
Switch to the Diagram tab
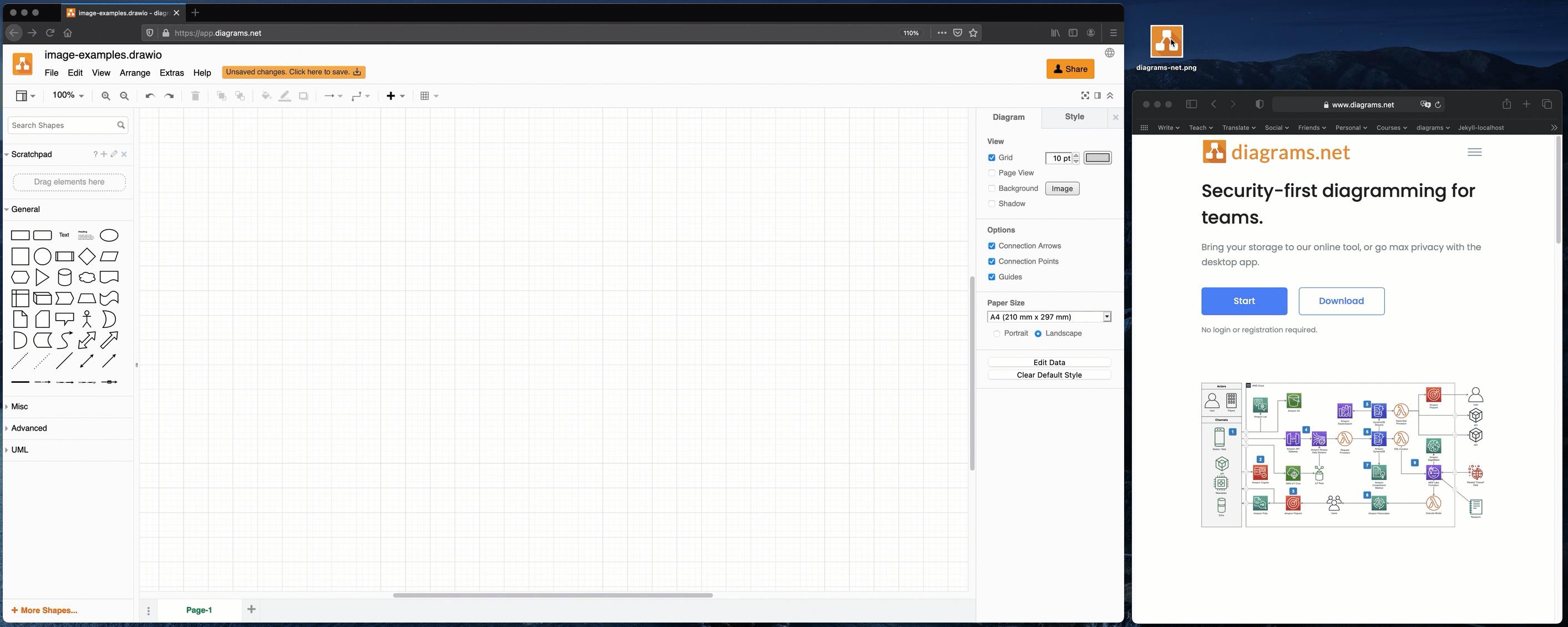(x=1008, y=116)
